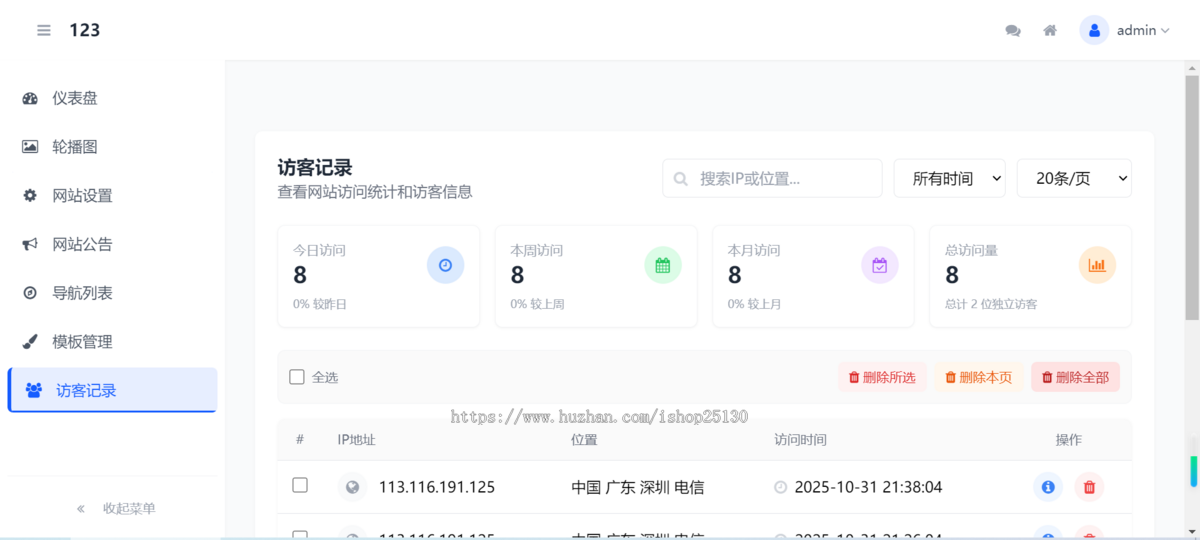
Task: Click the 访客记录 page heading
Action: point(315,167)
